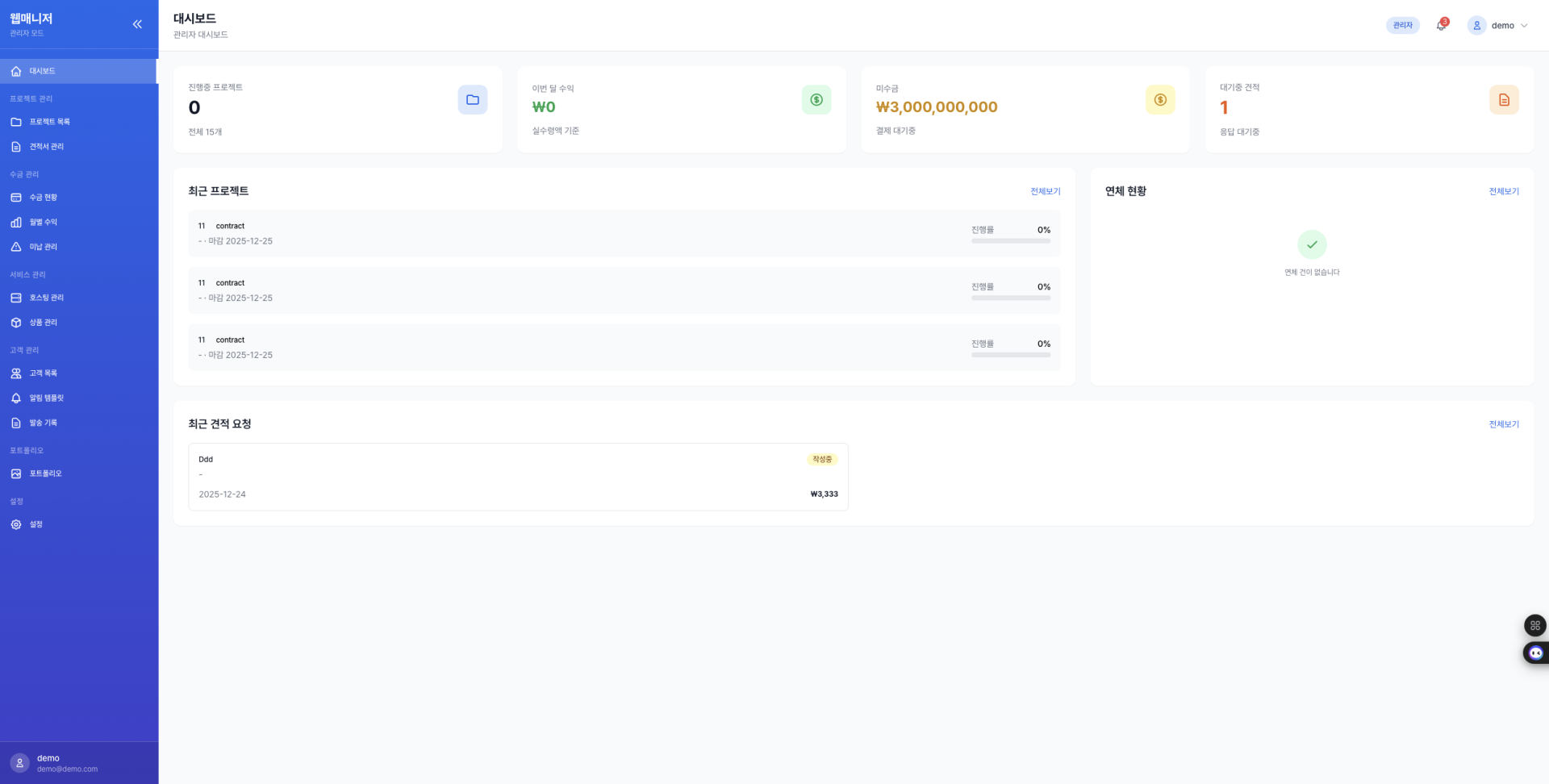Open the Ddd quote request card
The width and height of the screenshot is (1549, 784).
(x=518, y=477)
